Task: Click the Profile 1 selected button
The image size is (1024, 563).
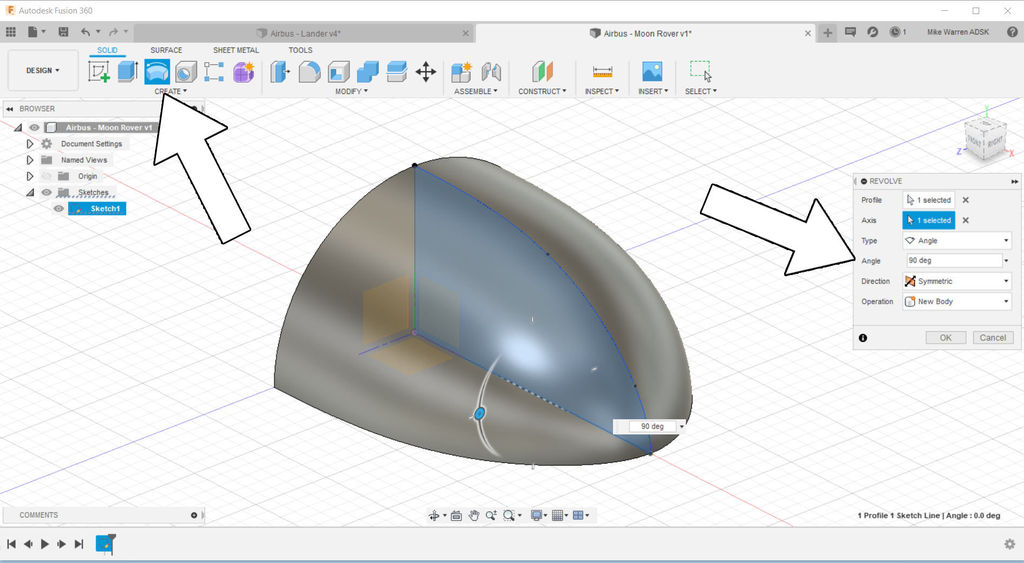Action: [x=929, y=200]
